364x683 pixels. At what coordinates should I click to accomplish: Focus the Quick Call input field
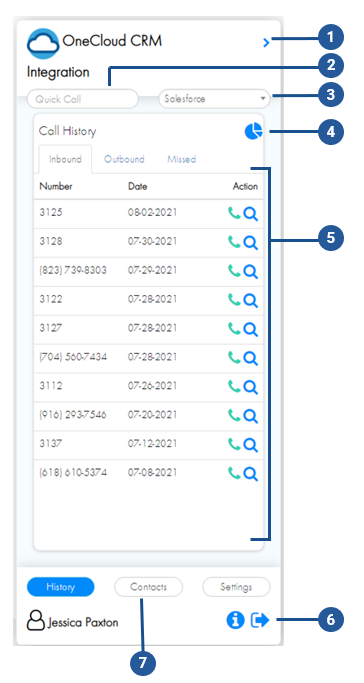tap(83, 99)
